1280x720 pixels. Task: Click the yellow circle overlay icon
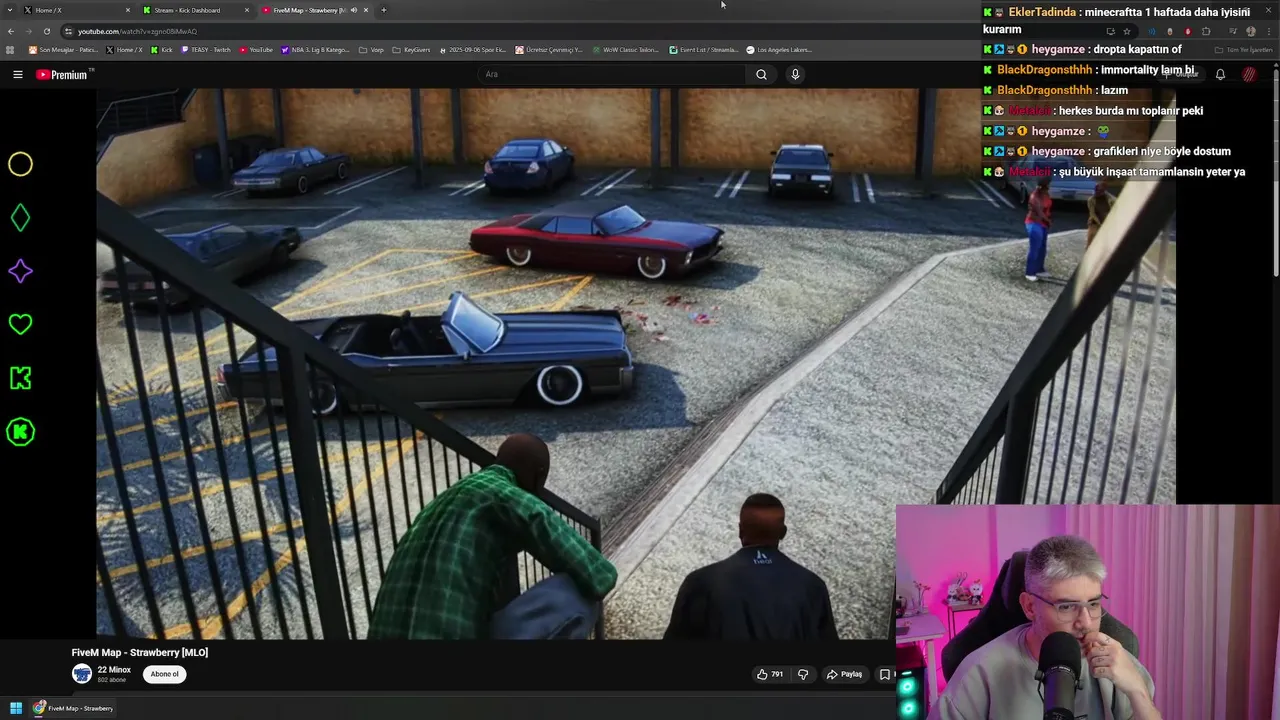point(20,164)
